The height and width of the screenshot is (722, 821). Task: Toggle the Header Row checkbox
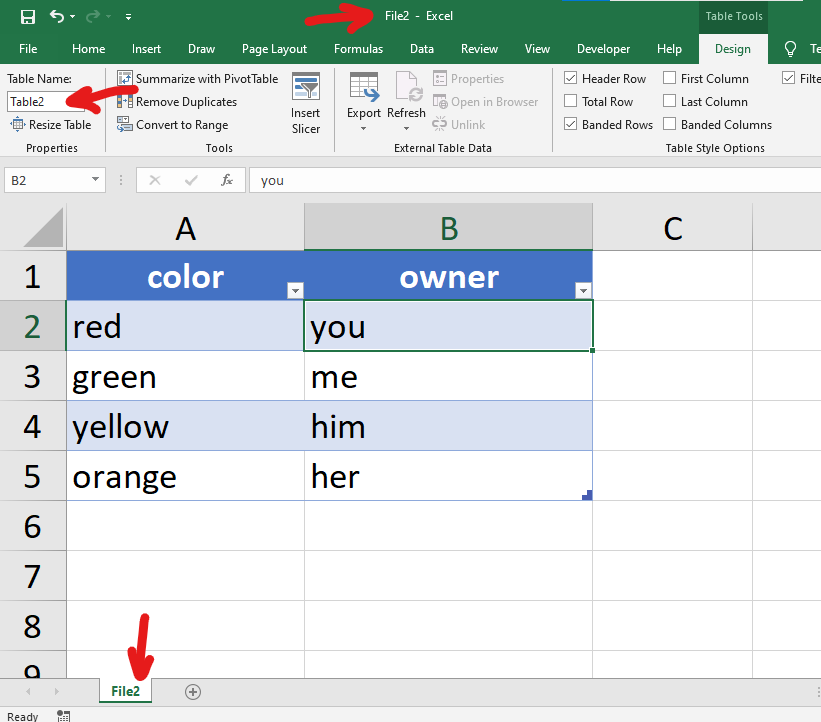coord(571,78)
